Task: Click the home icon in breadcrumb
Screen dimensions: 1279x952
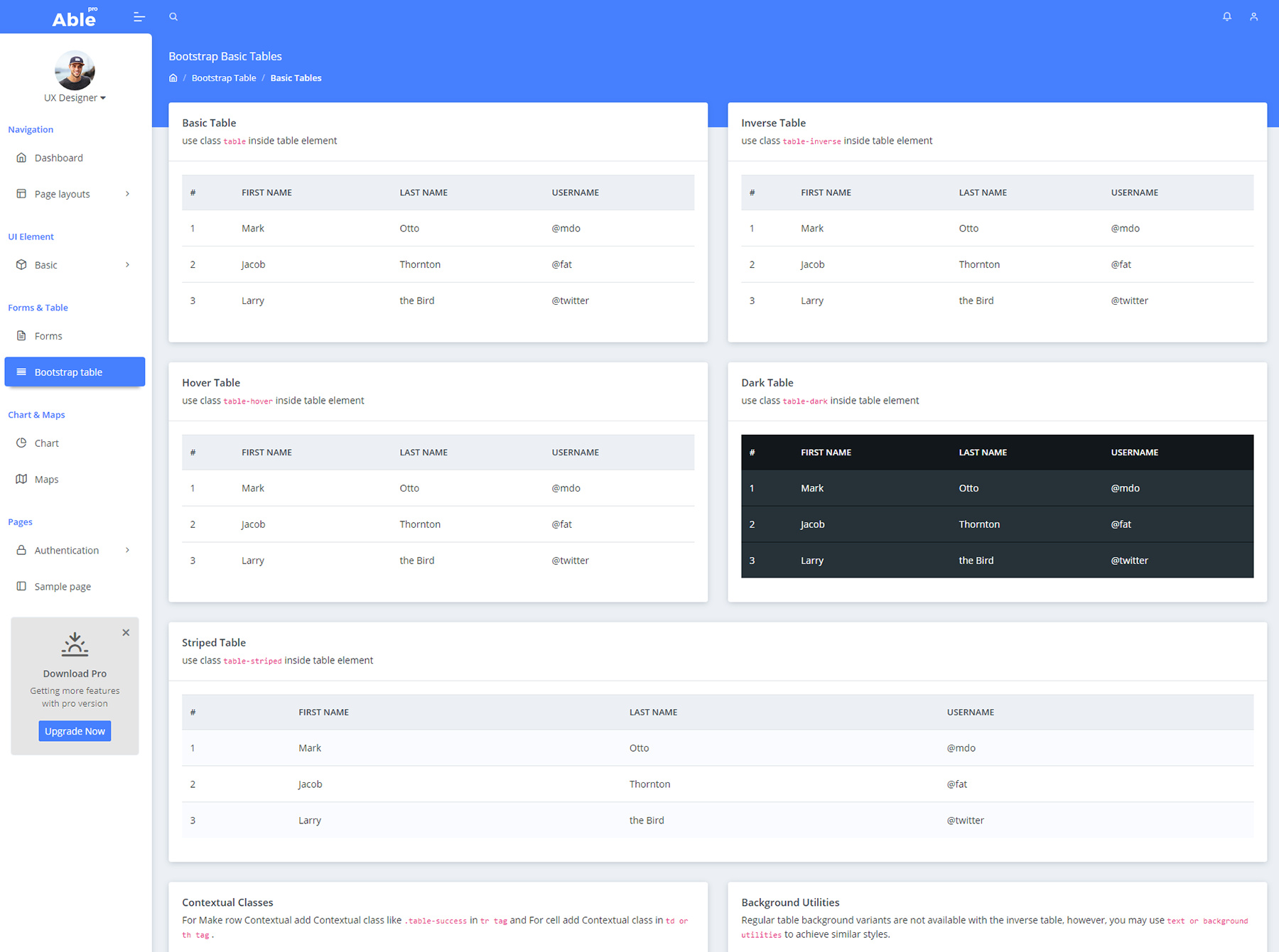Action: [x=173, y=78]
